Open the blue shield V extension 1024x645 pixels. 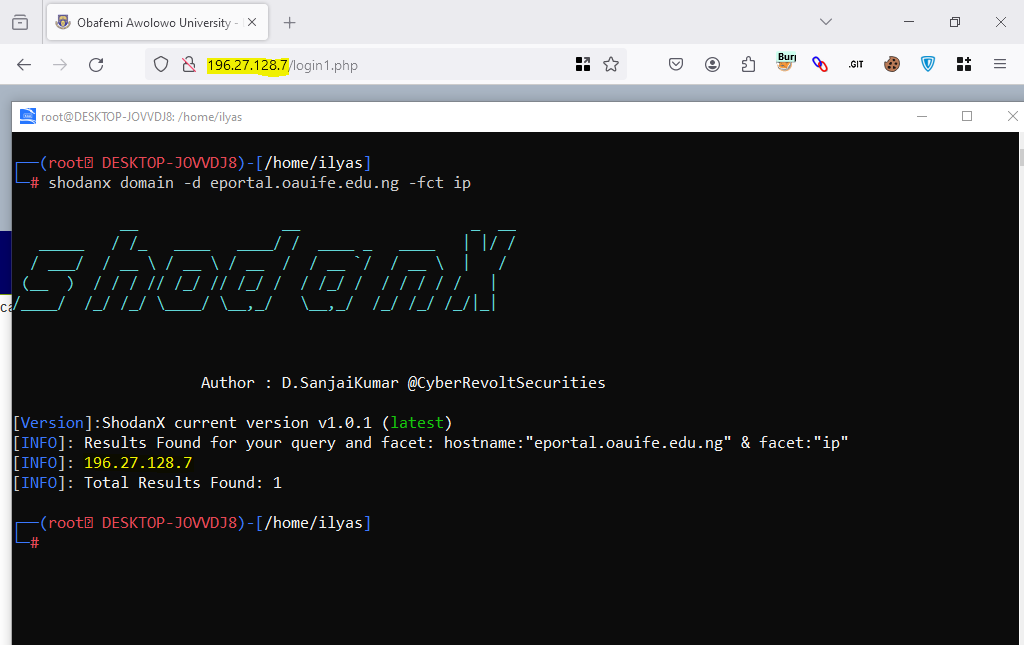927,64
